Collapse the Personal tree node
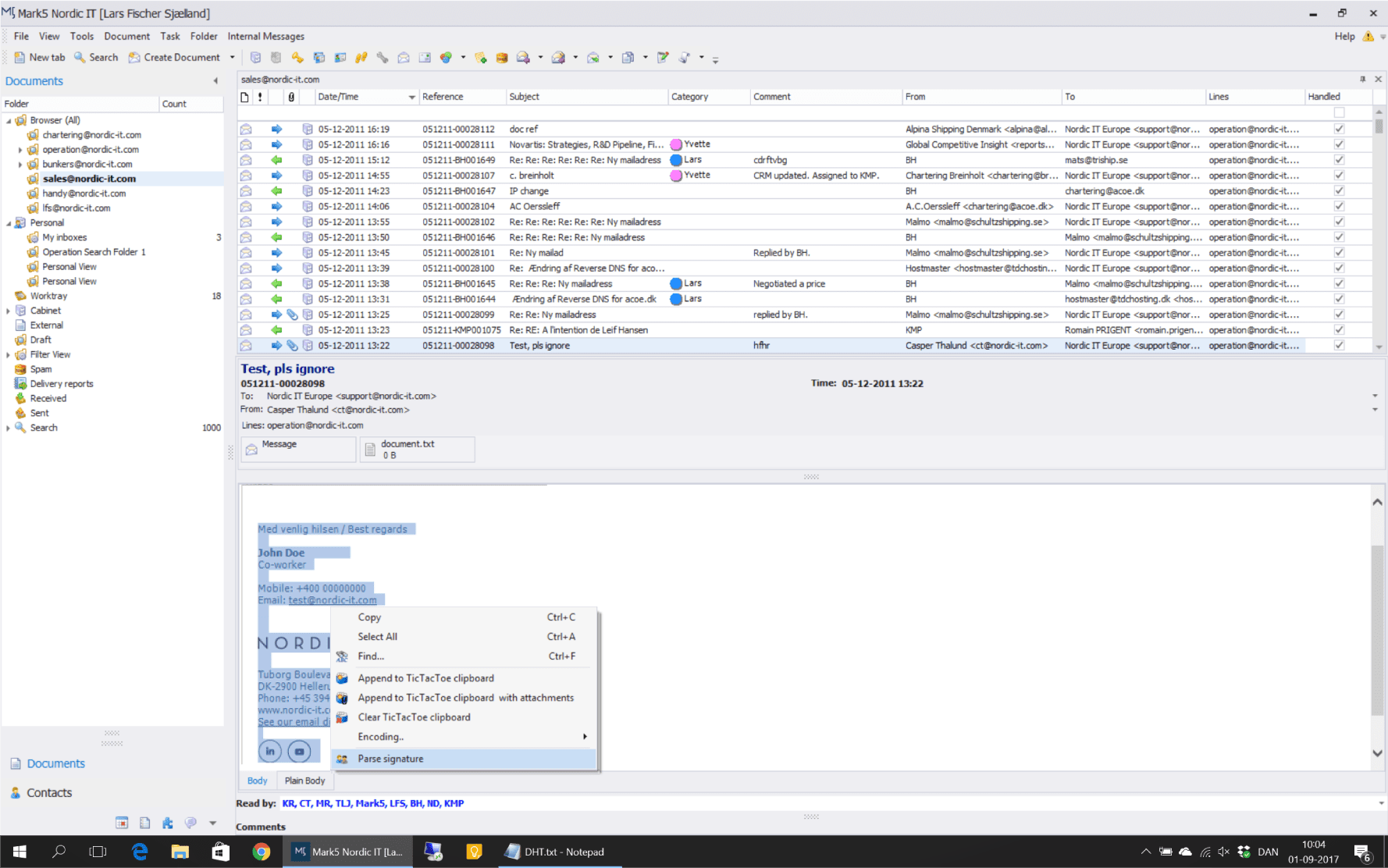The width and height of the screenshot is (1388, 868). [9, 223]
